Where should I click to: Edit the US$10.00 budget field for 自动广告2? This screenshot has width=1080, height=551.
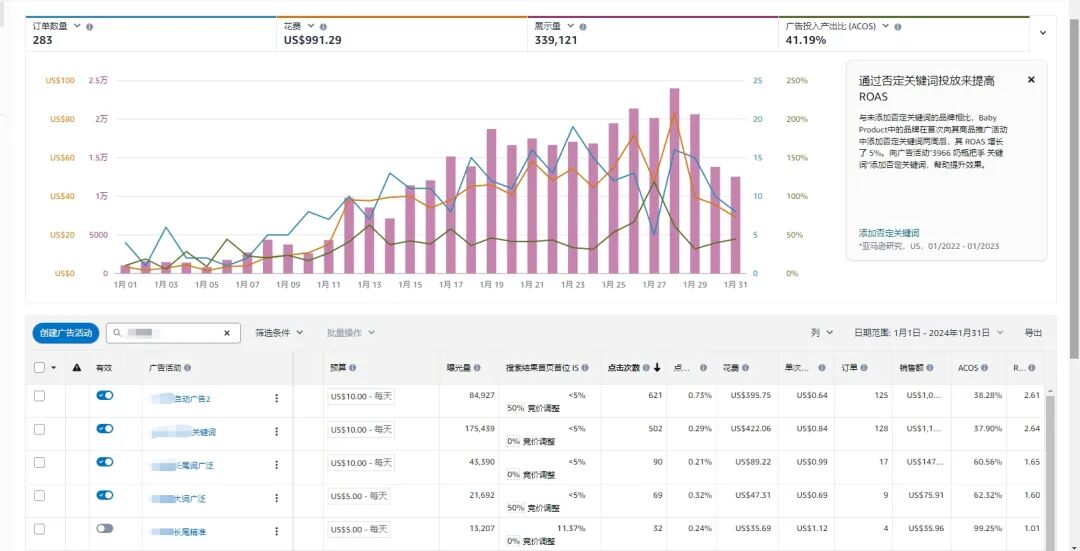point(361,396)
